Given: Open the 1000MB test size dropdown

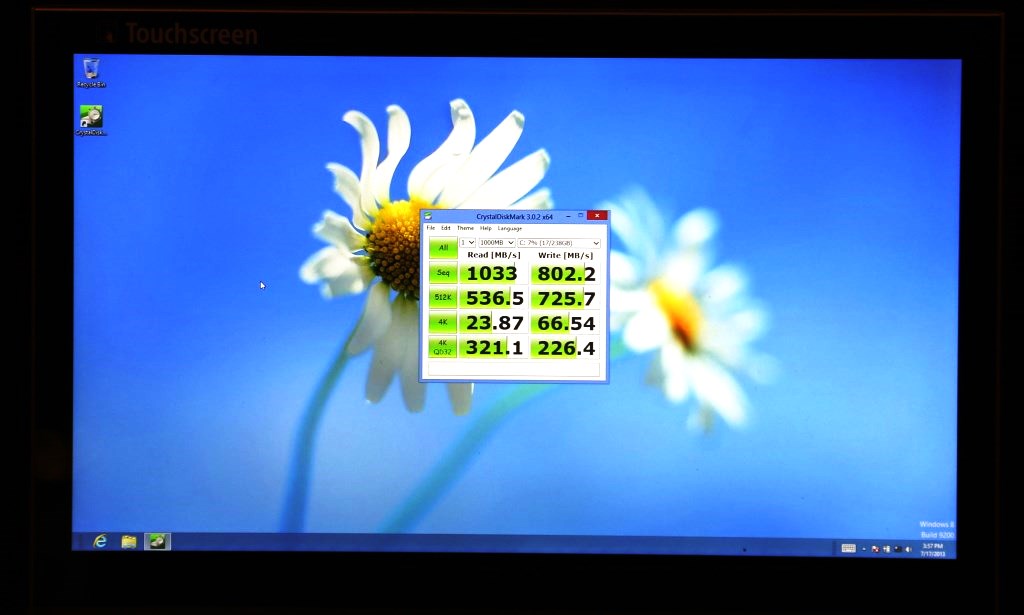Looking at the screenshot, I should 496,242.
